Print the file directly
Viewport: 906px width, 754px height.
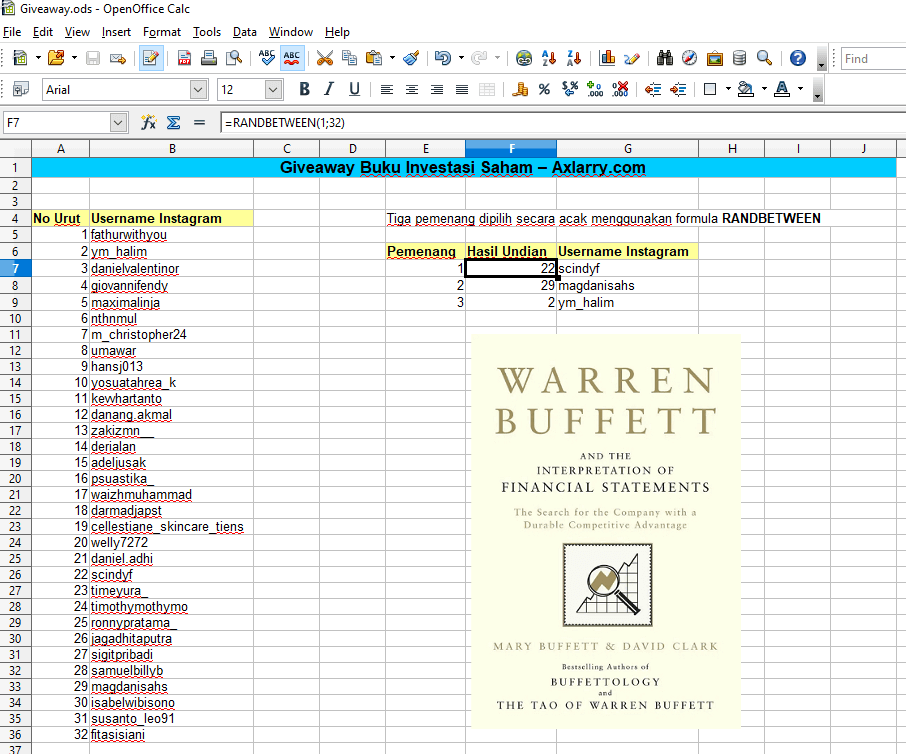pyautogui.click(x=209, y=58)
